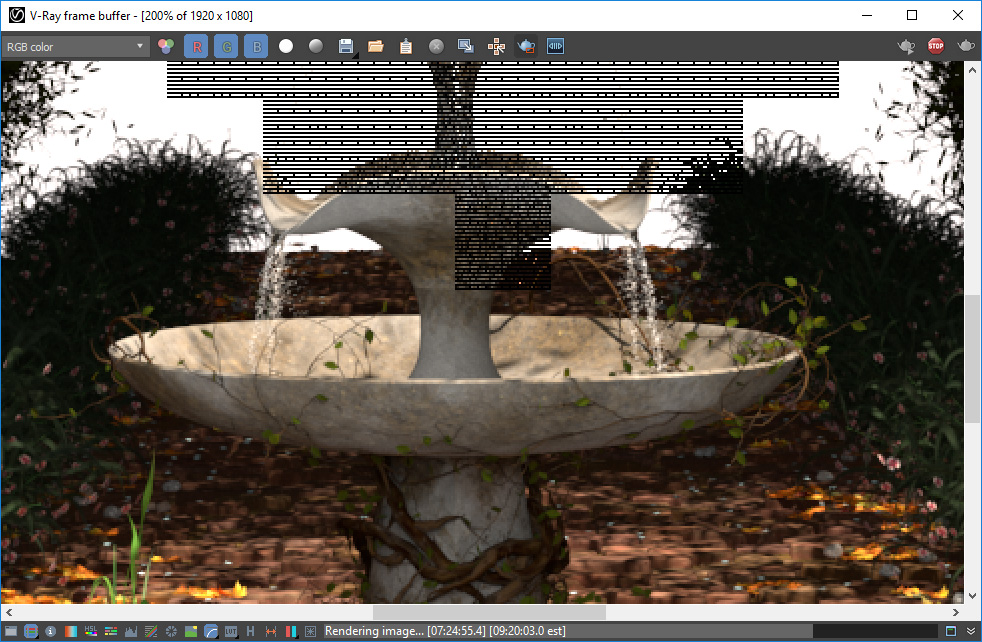
Task: Toggle the H status bar icon
Action: click(251, 631)
